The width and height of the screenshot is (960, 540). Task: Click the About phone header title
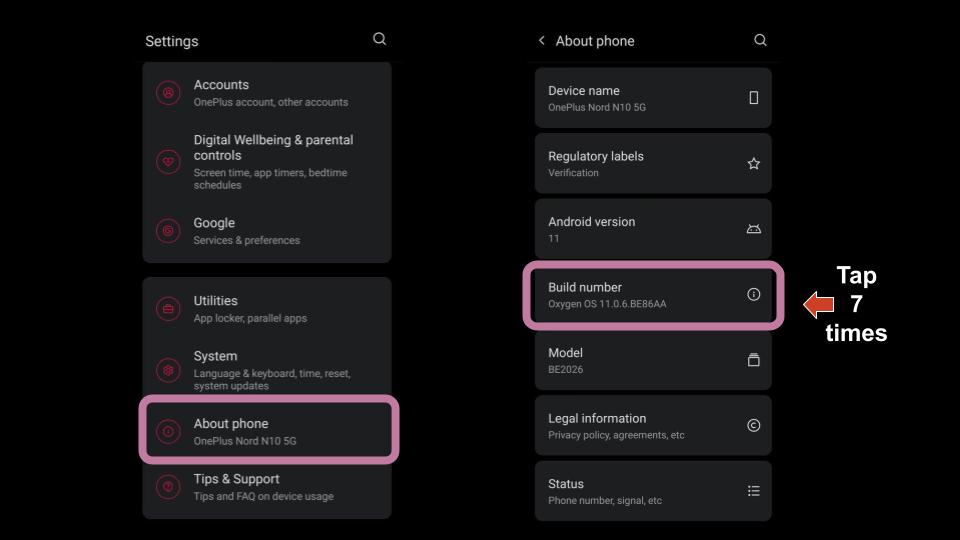pyautogui.click(x=594, y=41)
